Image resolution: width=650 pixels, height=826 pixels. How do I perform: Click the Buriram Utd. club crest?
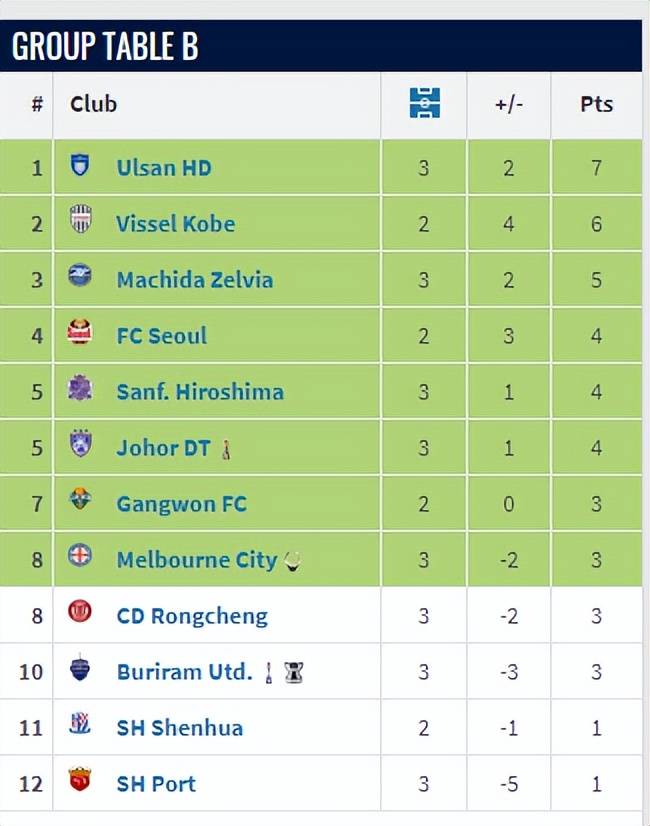pyautogui.click(x=80, y=670)
